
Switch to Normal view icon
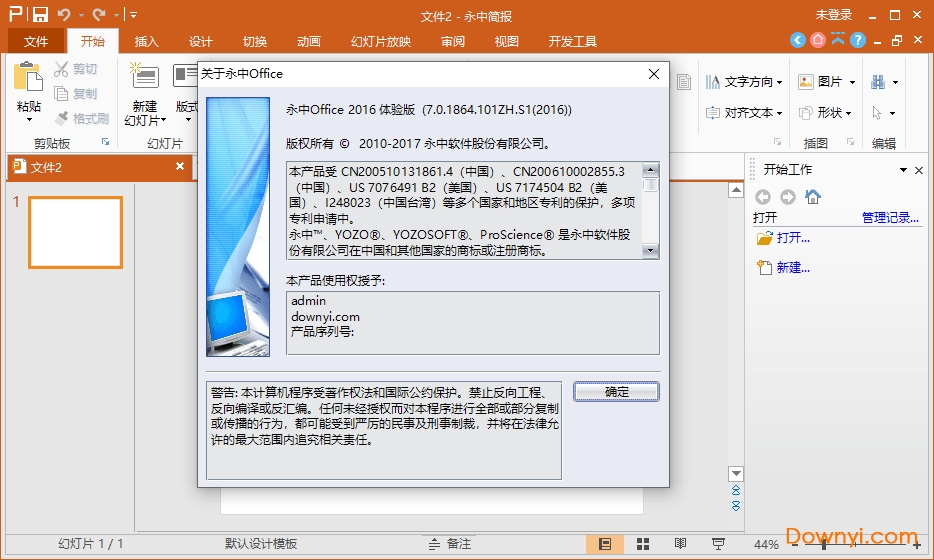(x=605, y=543)
